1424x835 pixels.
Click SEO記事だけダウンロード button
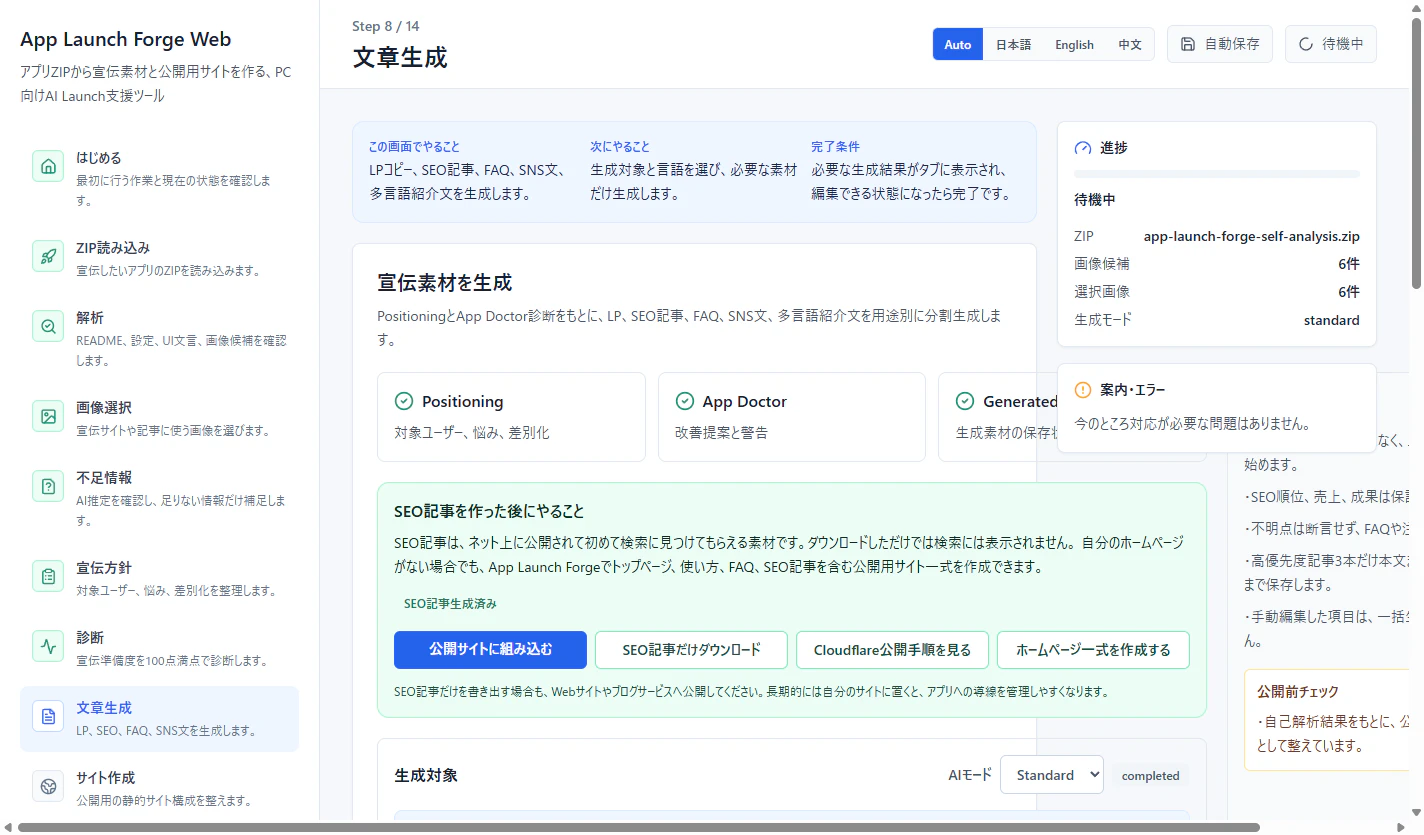click(691, 649)
